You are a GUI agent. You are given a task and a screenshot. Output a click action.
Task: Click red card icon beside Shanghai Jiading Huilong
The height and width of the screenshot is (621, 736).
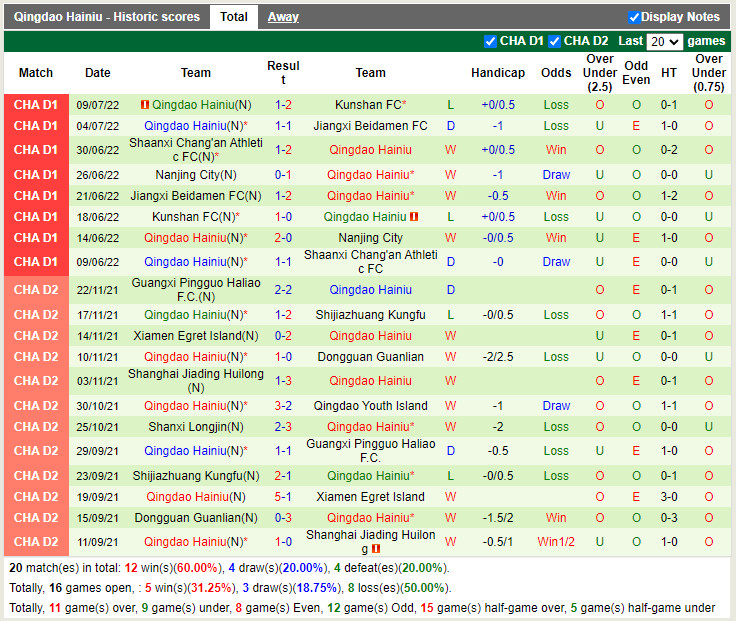tap(375, 549)
